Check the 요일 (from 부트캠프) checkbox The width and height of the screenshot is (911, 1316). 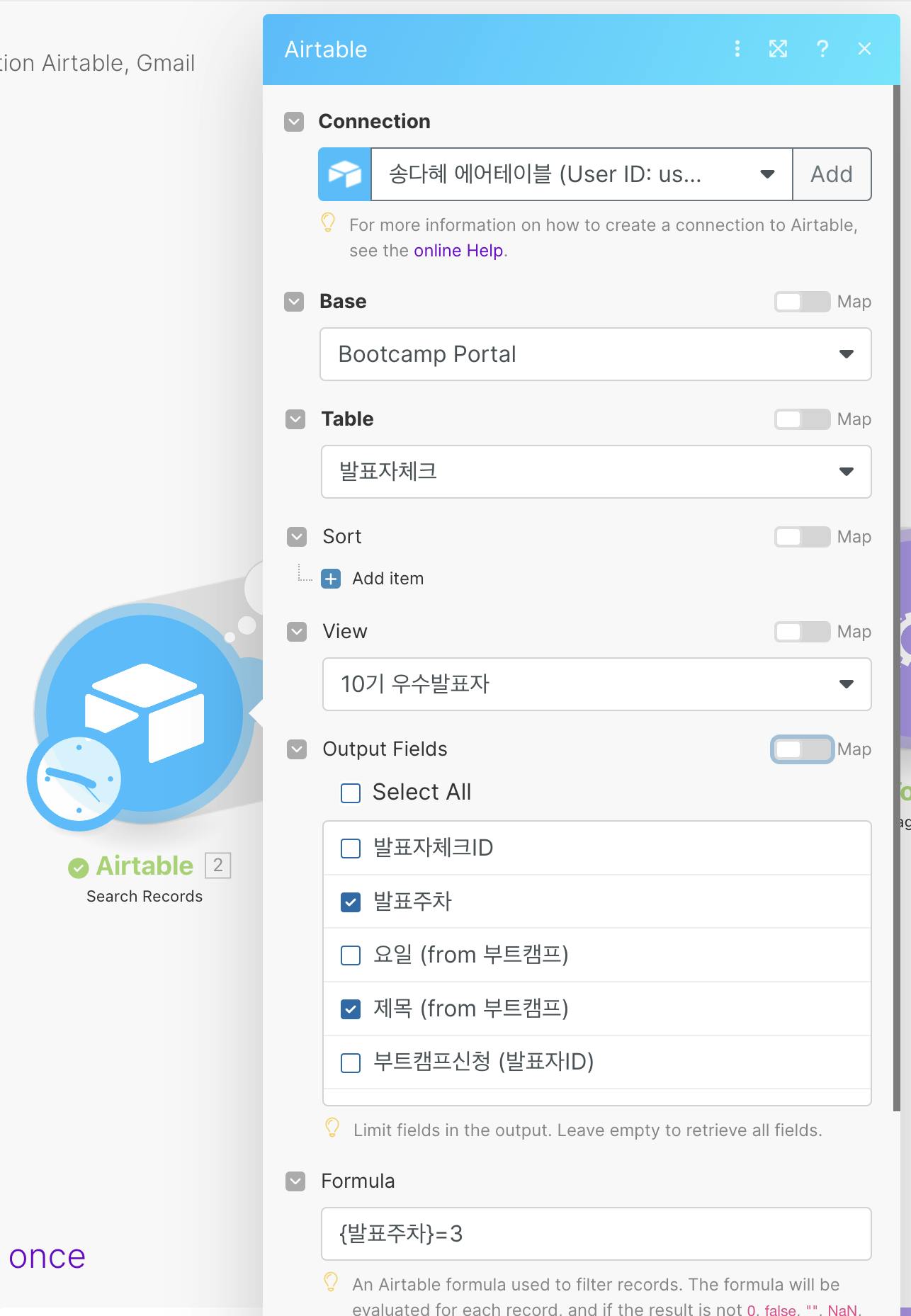[351, 955]
